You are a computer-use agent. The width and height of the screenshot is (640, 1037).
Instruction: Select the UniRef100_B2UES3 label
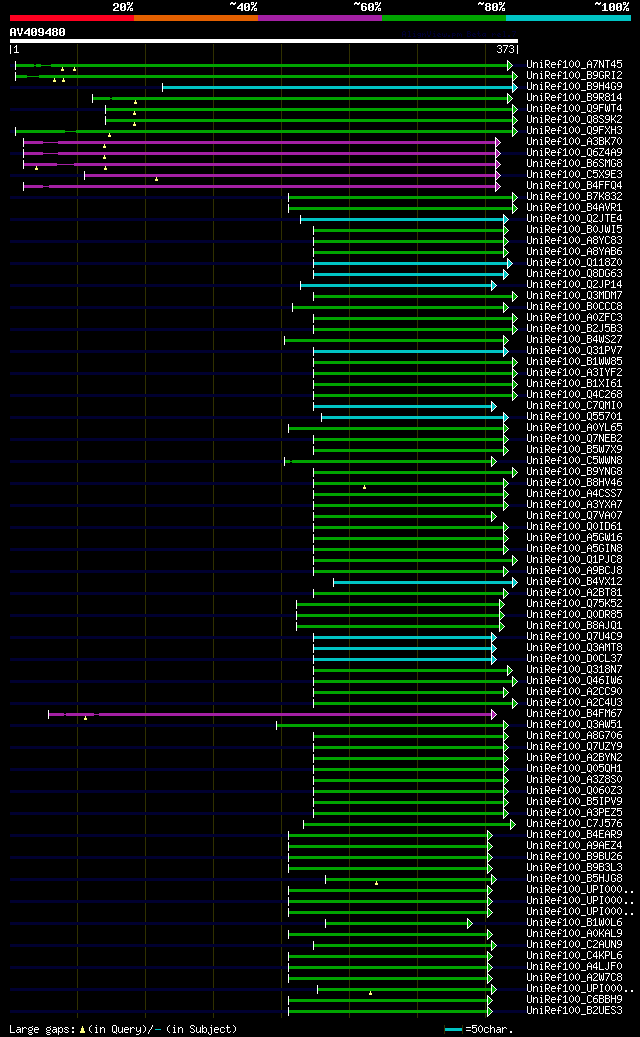[x=574, y=1011]
